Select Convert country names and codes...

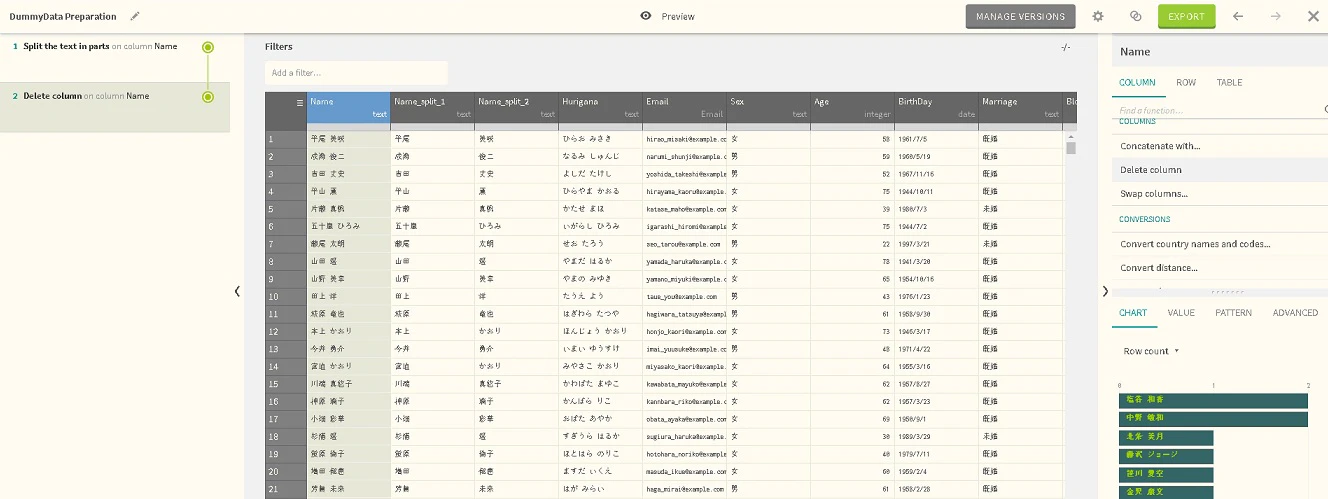pos(1220,244)
